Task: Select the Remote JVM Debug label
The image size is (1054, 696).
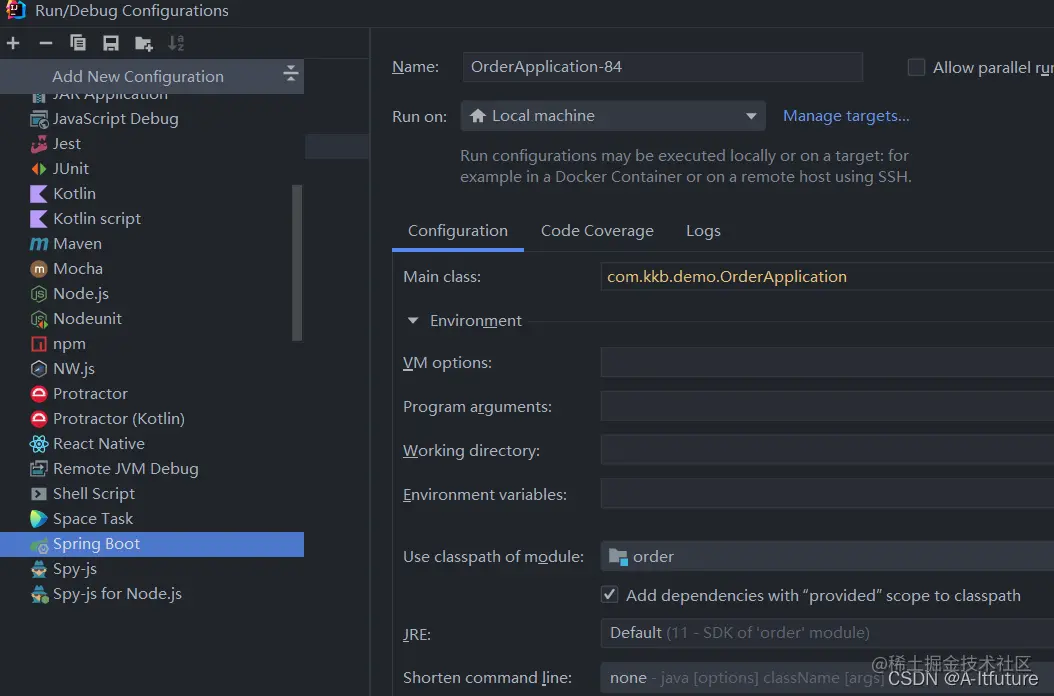Action: [x=126, y=469]
